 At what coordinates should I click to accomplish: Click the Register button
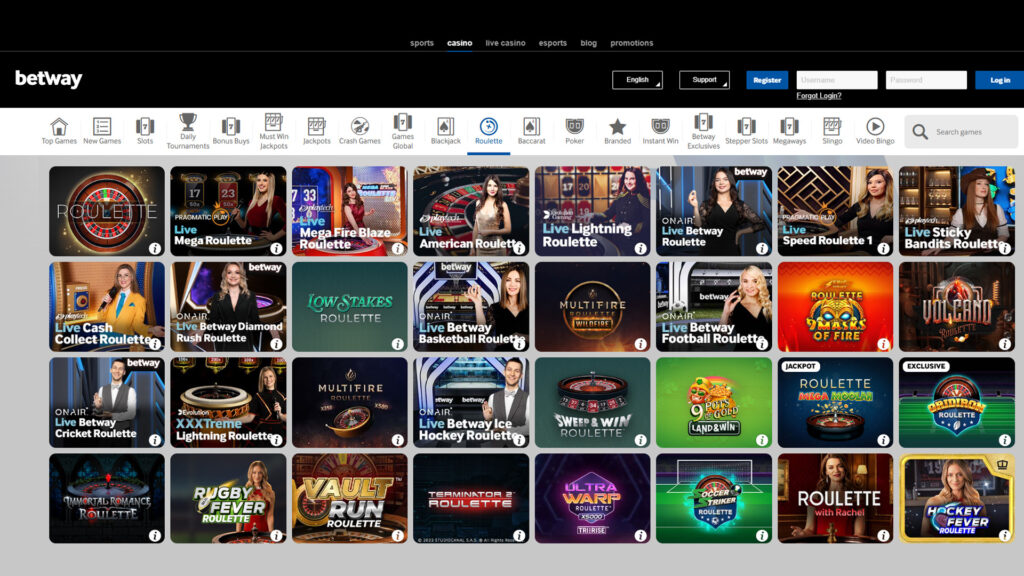coord(767,80)
